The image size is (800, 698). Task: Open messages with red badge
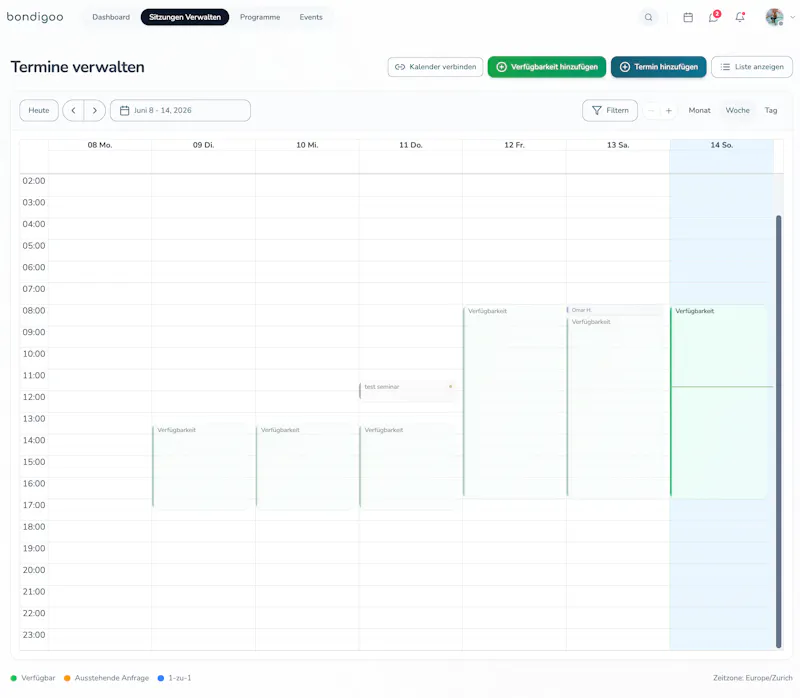tap(713, 17)
